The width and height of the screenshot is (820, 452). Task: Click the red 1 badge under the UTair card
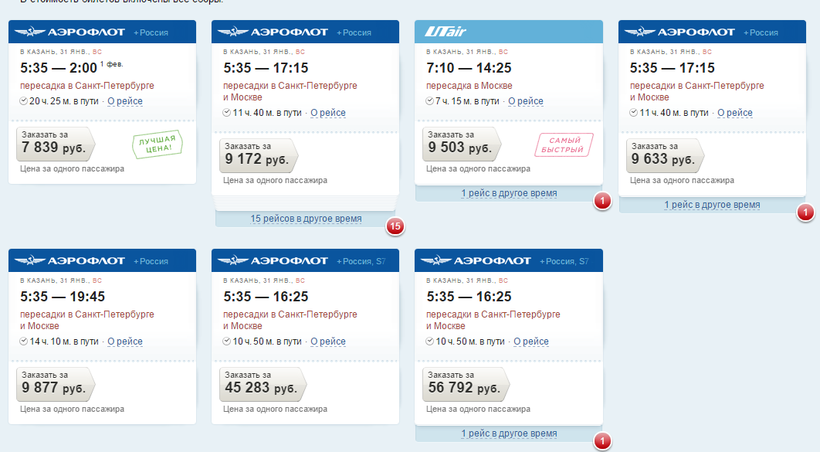[x=602, y=201]
